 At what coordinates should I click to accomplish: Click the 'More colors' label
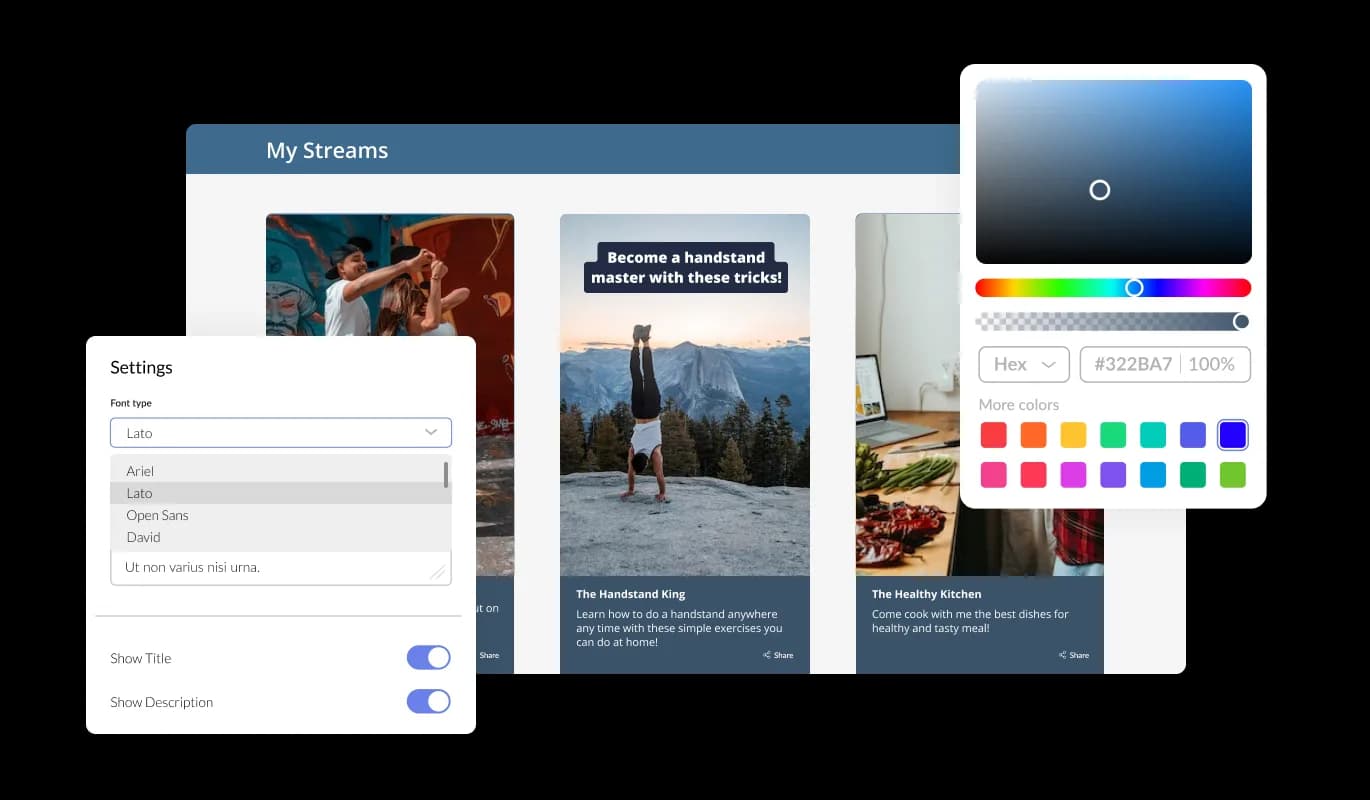[1019, 404]
